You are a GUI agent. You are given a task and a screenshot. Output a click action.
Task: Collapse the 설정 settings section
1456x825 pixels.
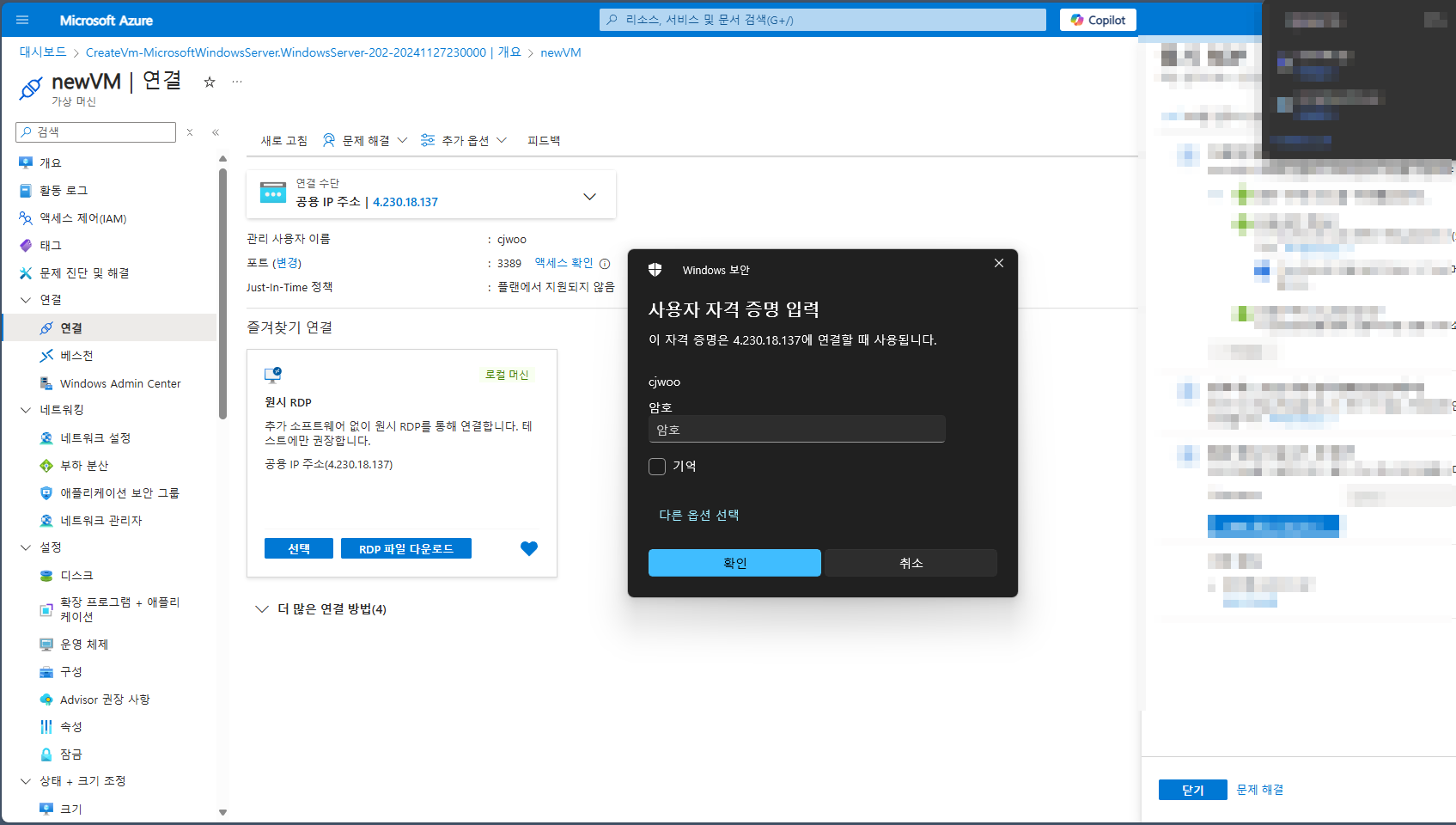(26, 547)
